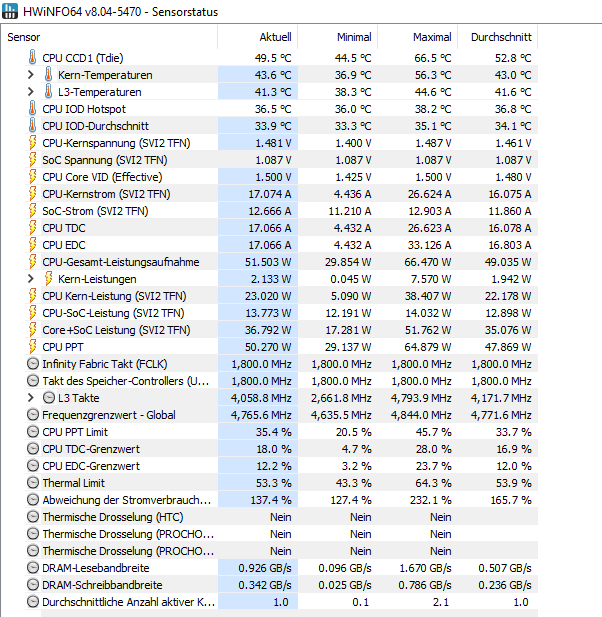This screenshot has width=602, height=617.
Task: Click lightning icon beside CPU-Kernstrom (SVI2 TFN)
Action: [33, 194]
